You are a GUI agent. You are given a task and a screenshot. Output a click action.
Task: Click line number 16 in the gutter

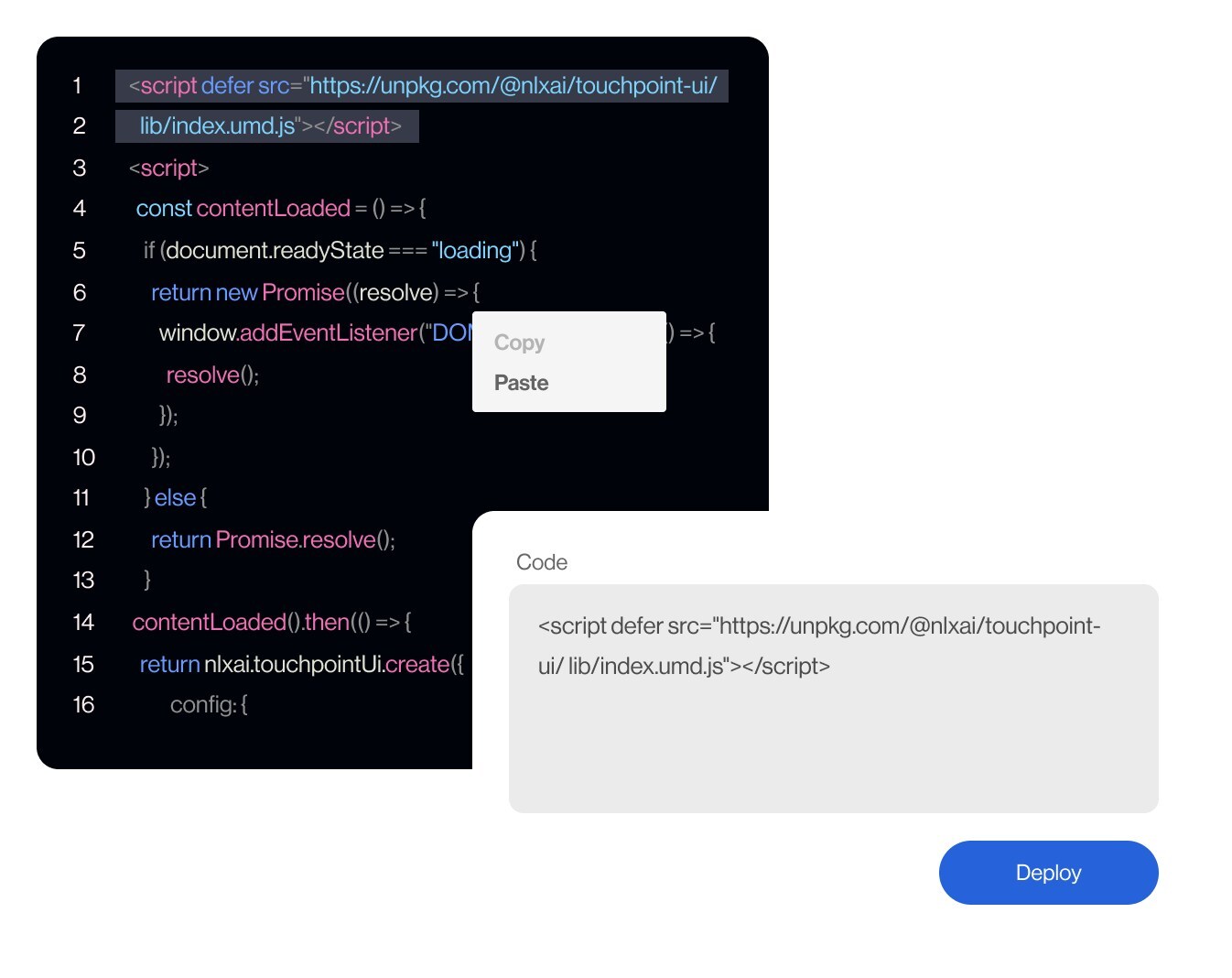click(82, 704)
